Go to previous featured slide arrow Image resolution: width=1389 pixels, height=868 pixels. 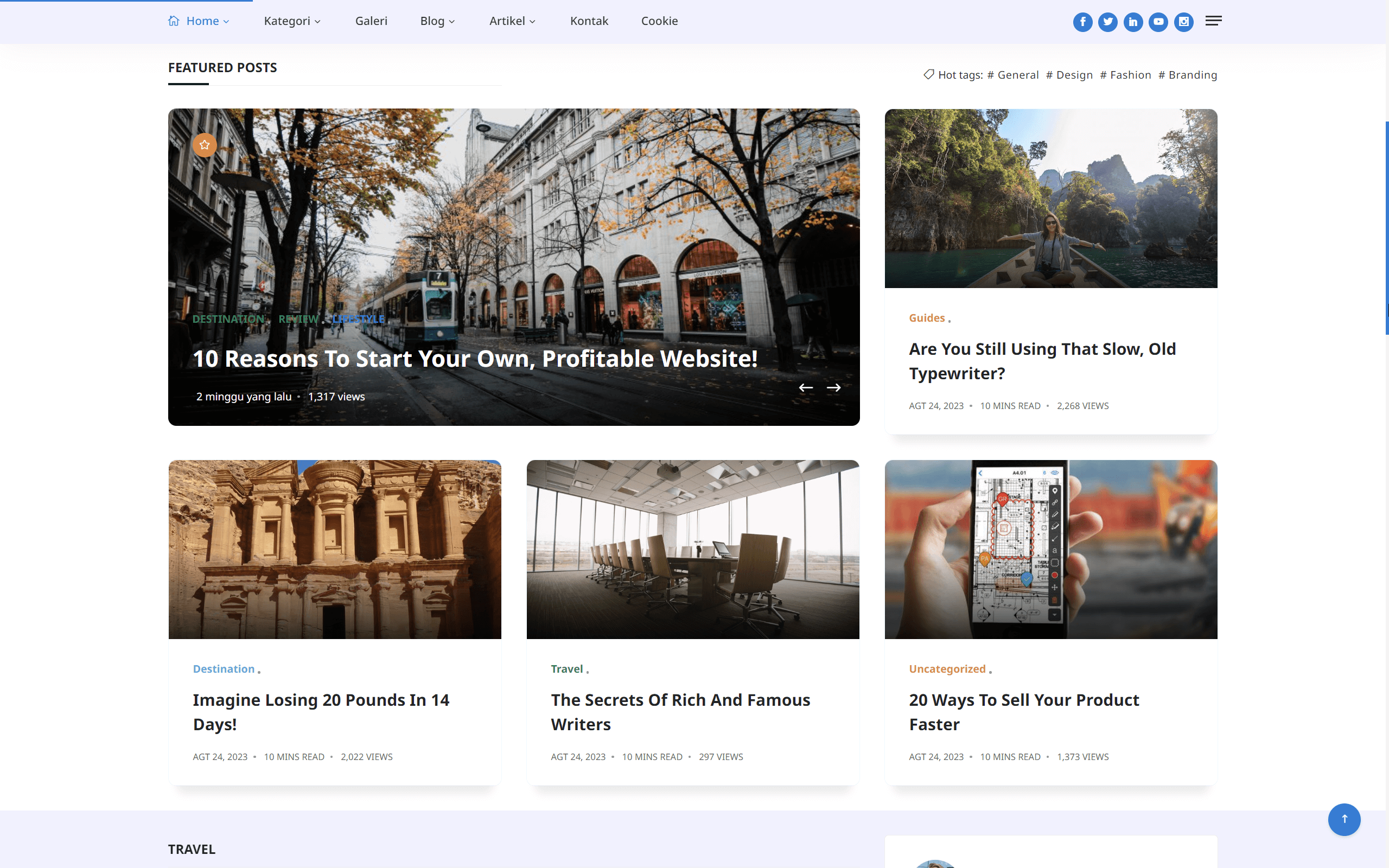pos(806,388)
